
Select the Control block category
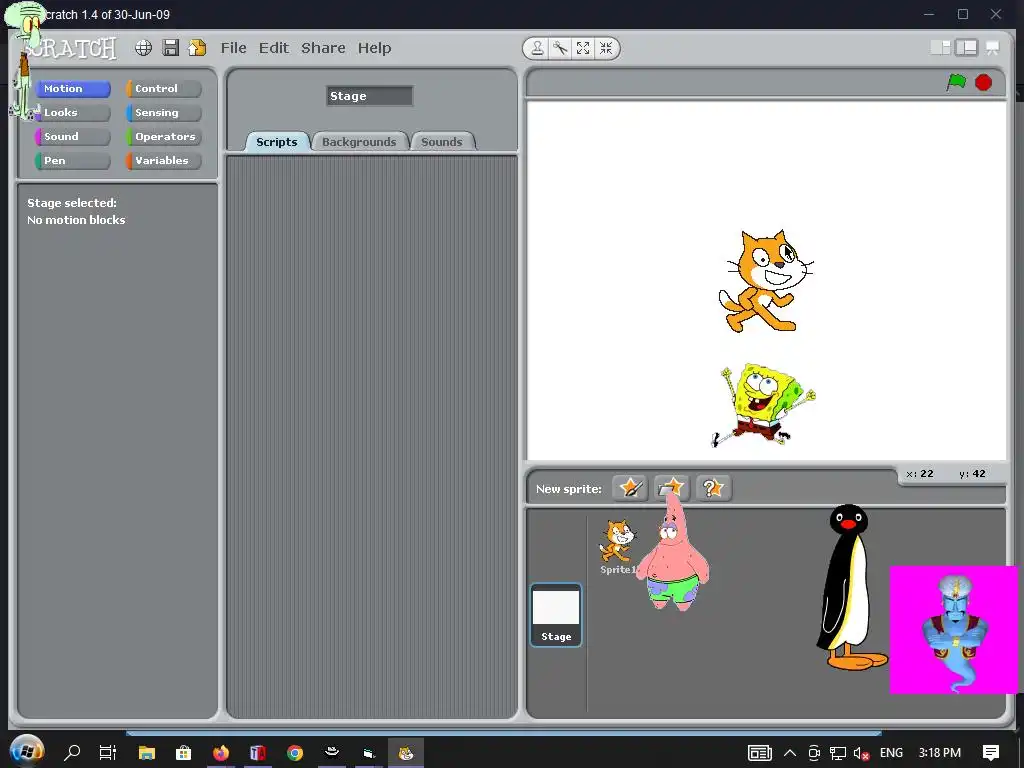point(164,88)
